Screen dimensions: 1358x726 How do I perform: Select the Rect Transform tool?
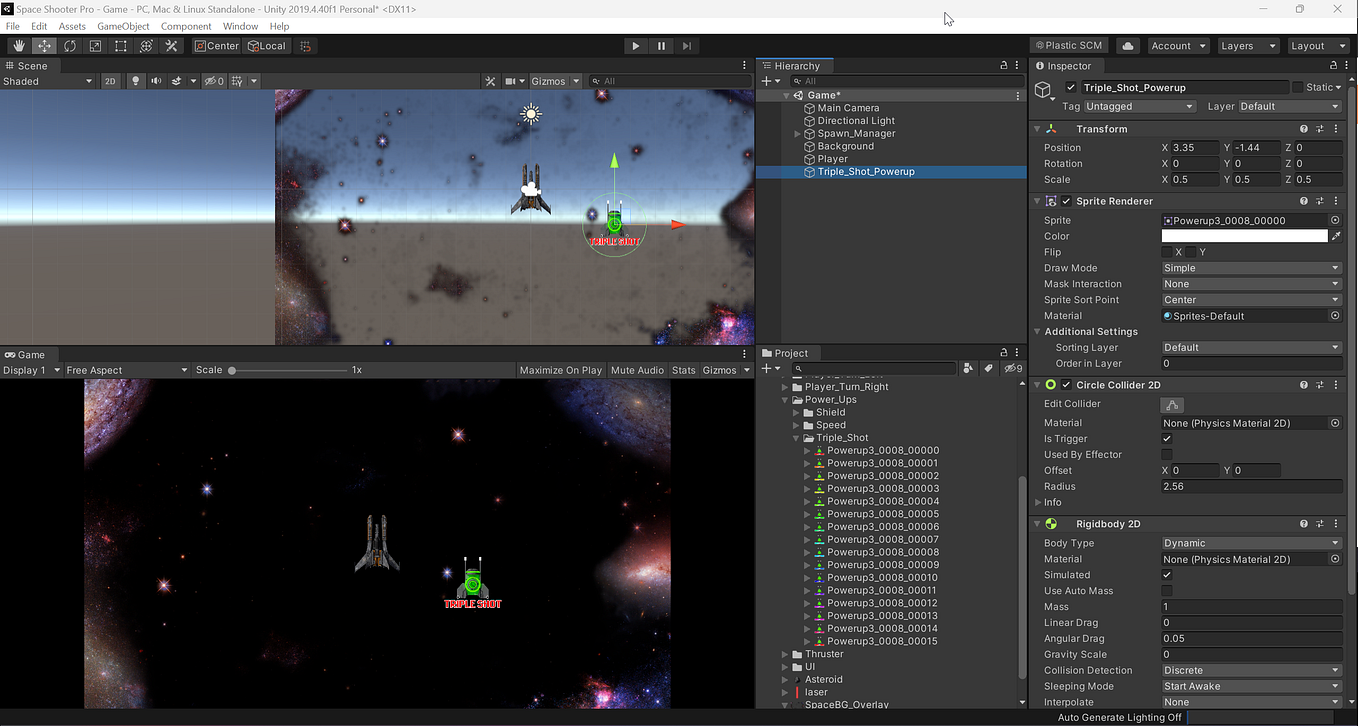coord(121,45)
